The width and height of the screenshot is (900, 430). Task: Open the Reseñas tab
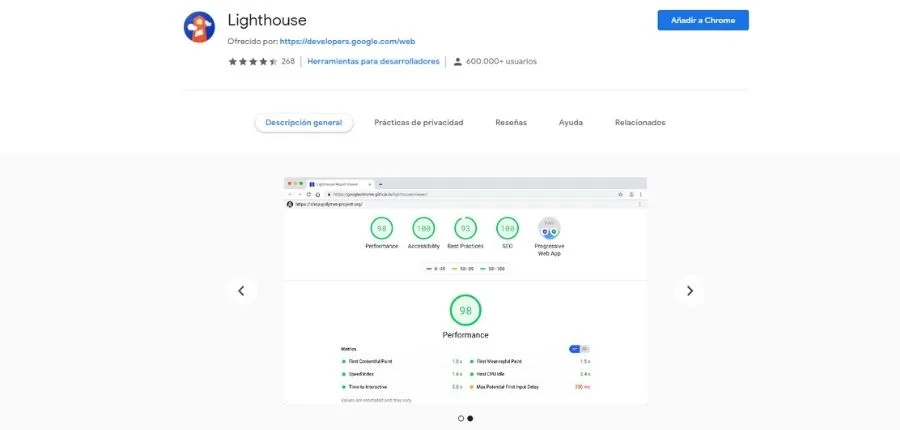(x=511, y=122)
